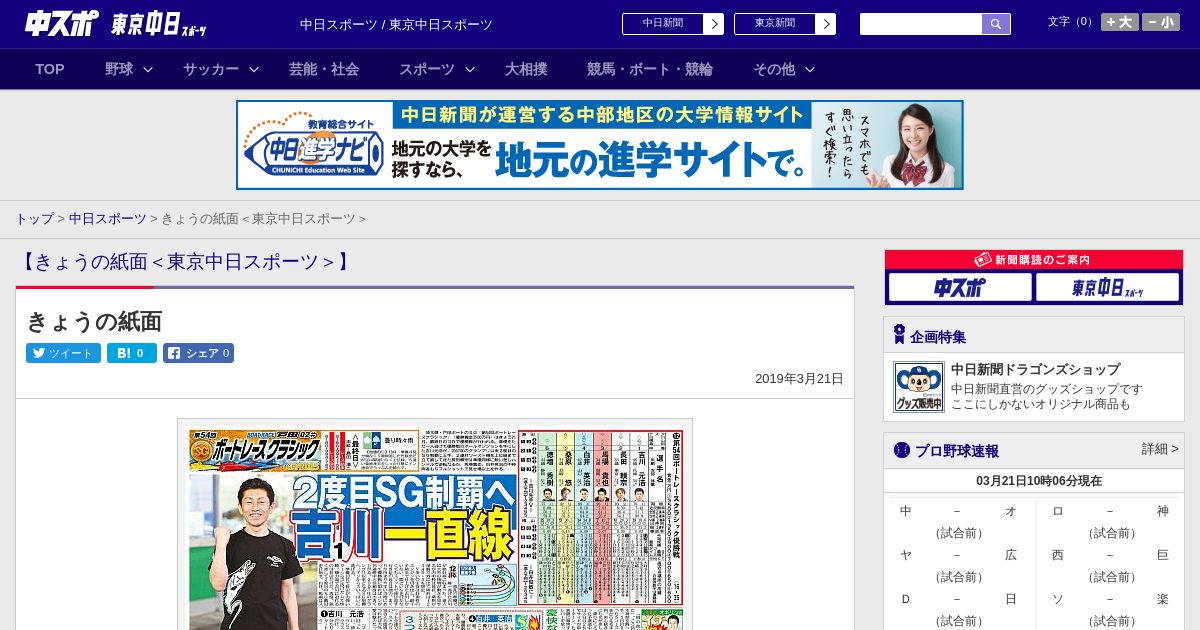Open 競馬・ボート・競輪 menu item
The width and height of the screenshot is (1200, 630).
pos(650,69)
